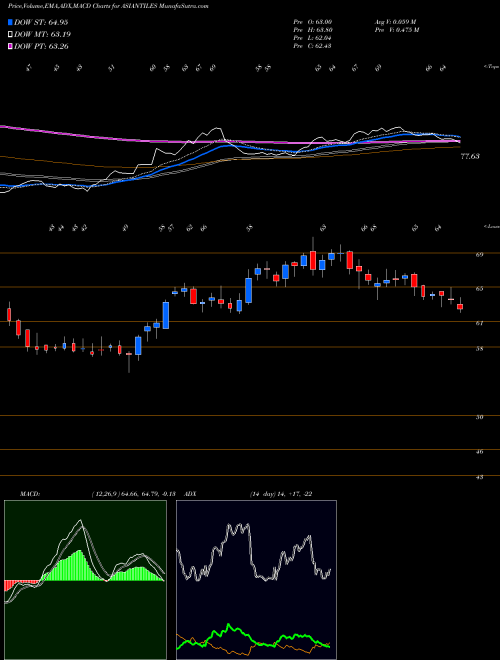500x660 pixels.
Task: Open the green MACD histogram chart panel
Action: (x=85, y=580)
